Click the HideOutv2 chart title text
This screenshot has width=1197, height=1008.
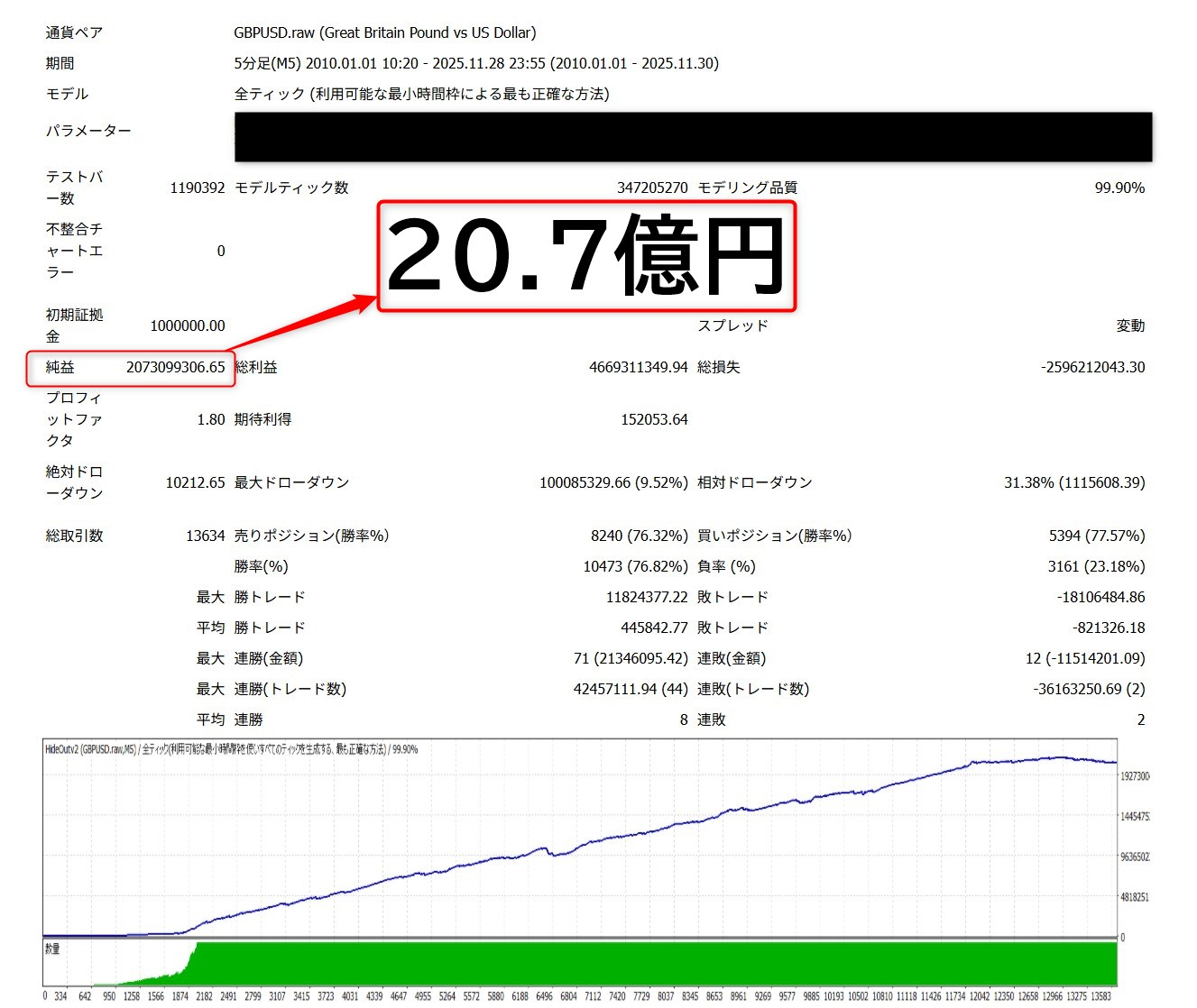pos(231,749)
